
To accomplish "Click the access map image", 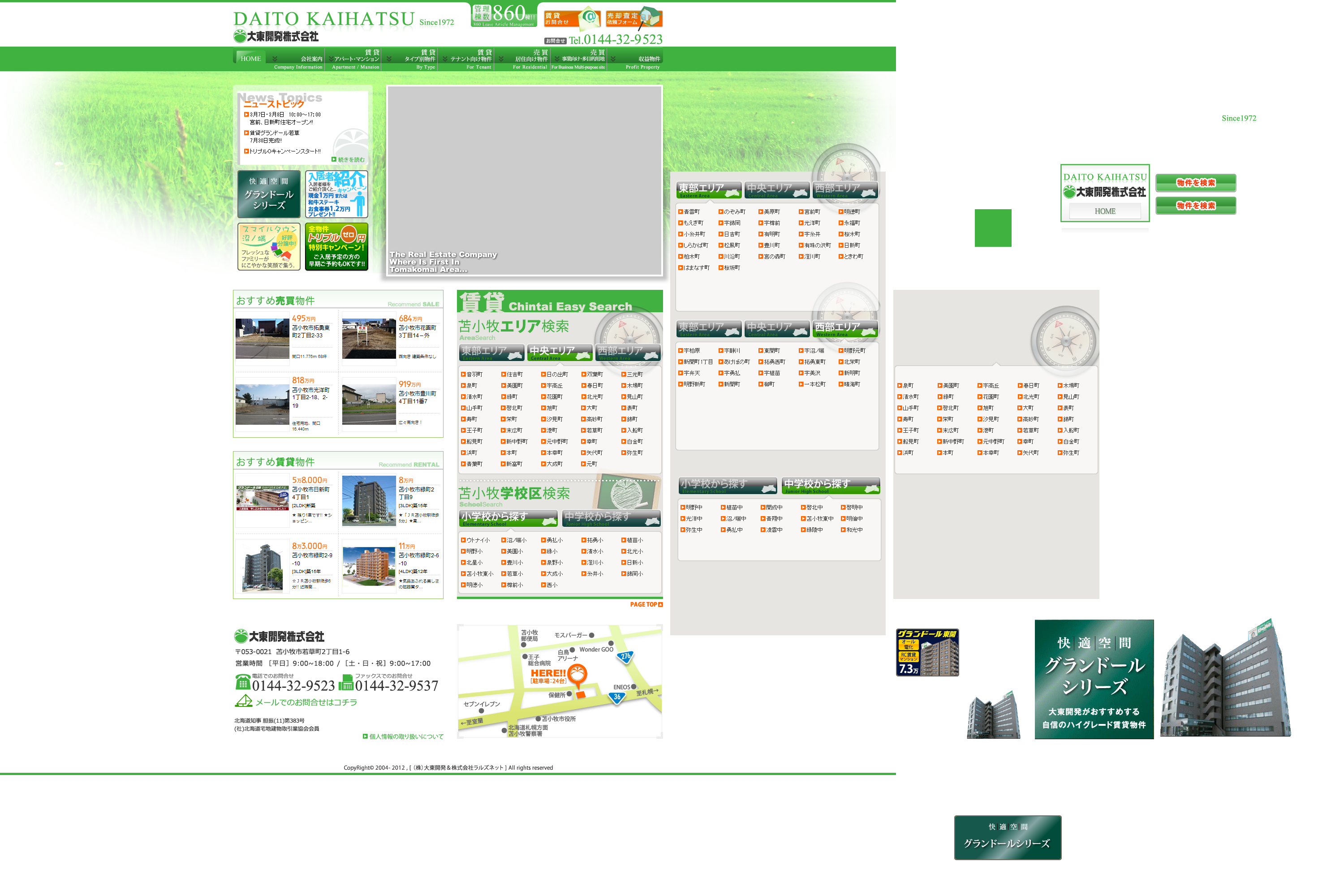I will click(560, 682).
